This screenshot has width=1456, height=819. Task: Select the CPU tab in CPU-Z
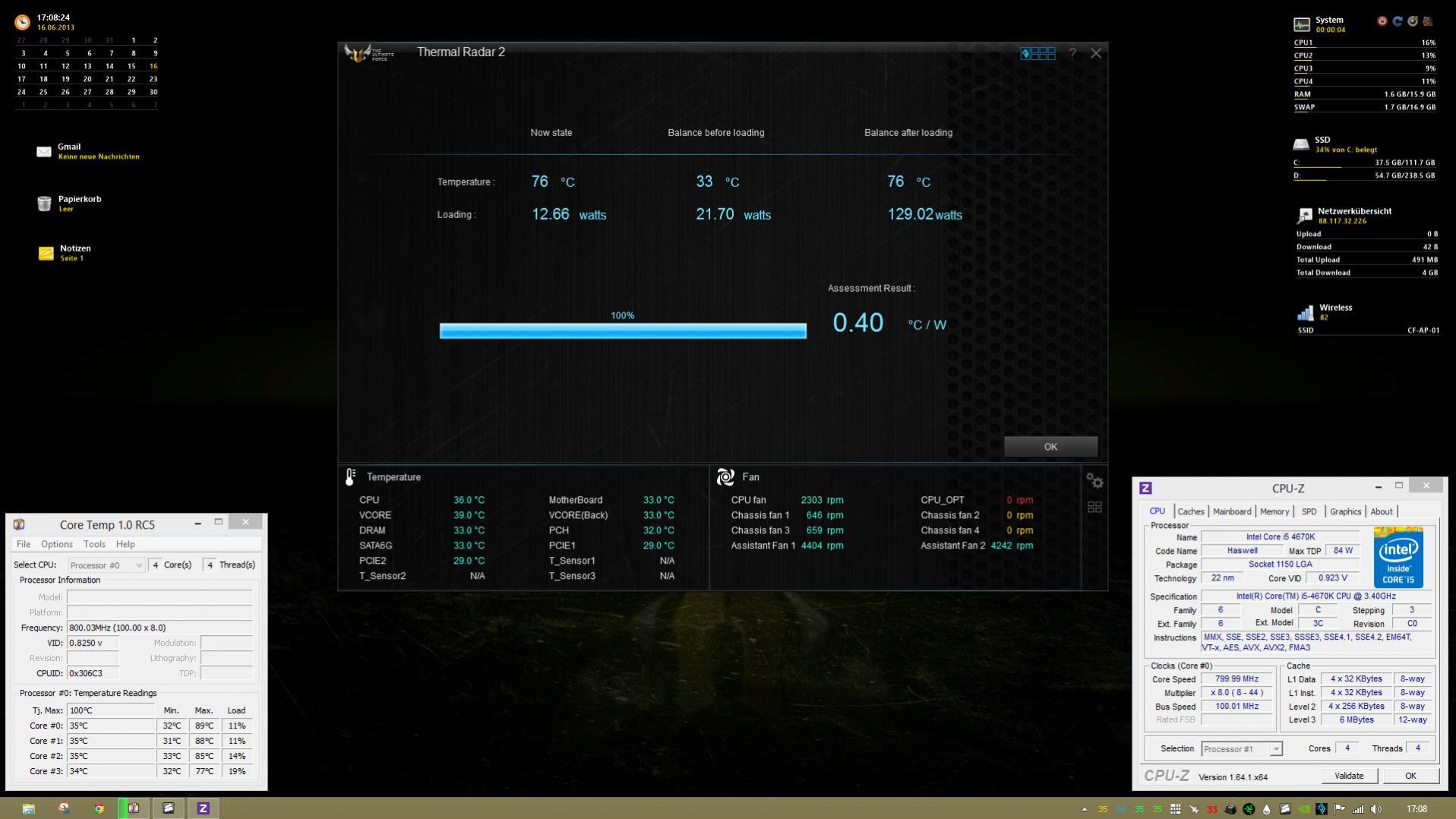[x=1157, y=511]
